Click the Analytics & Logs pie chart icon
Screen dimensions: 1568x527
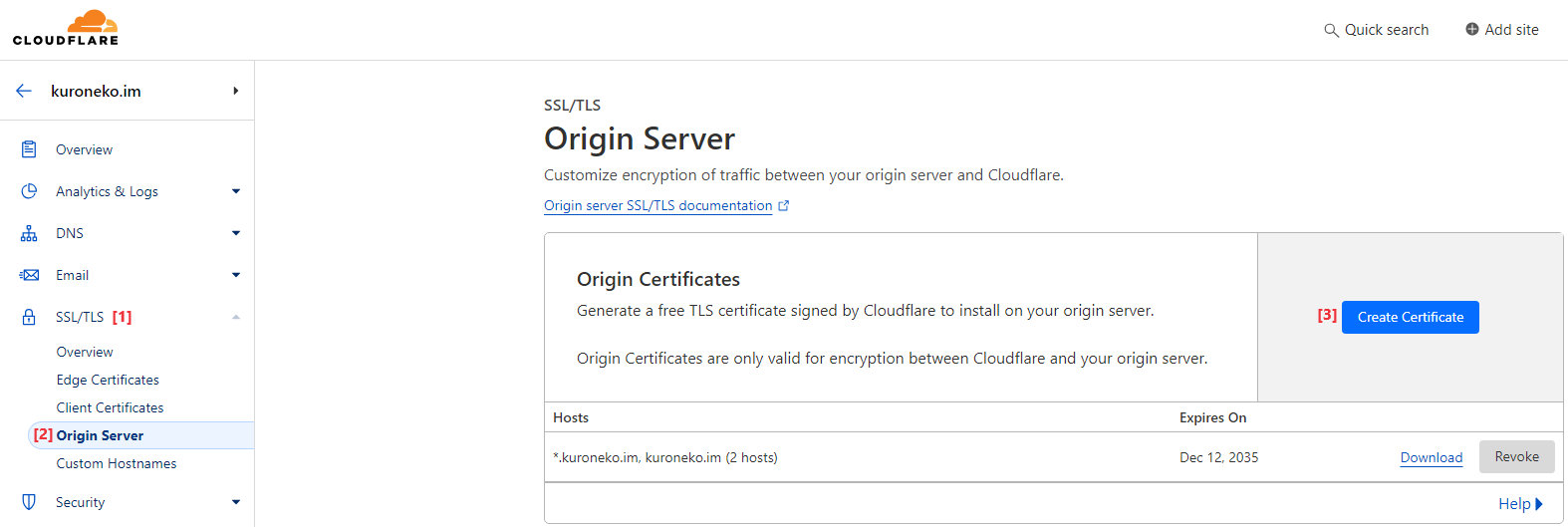tap(29, 191)
